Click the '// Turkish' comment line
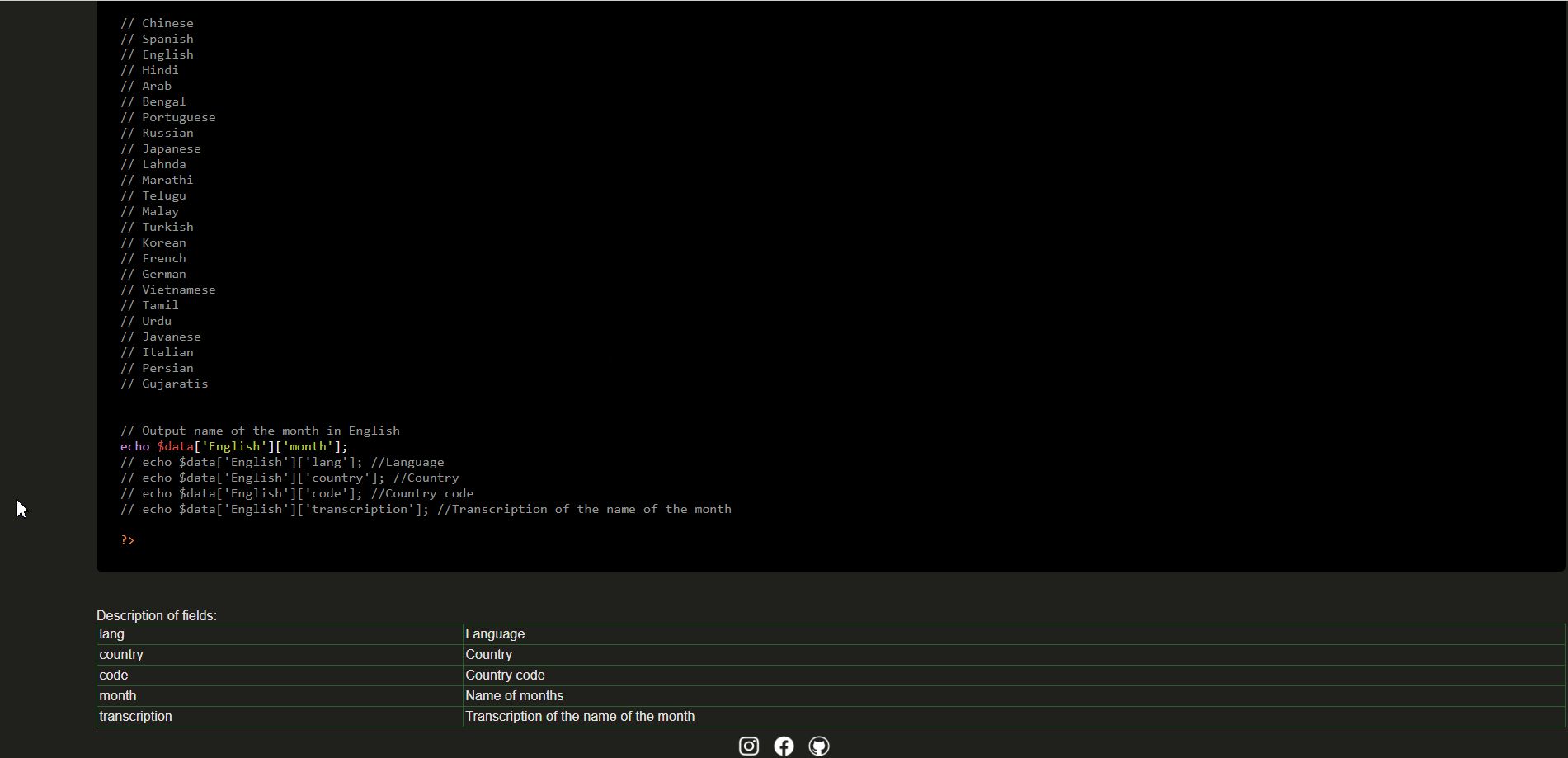The image size is (1568, 758). 158,227
